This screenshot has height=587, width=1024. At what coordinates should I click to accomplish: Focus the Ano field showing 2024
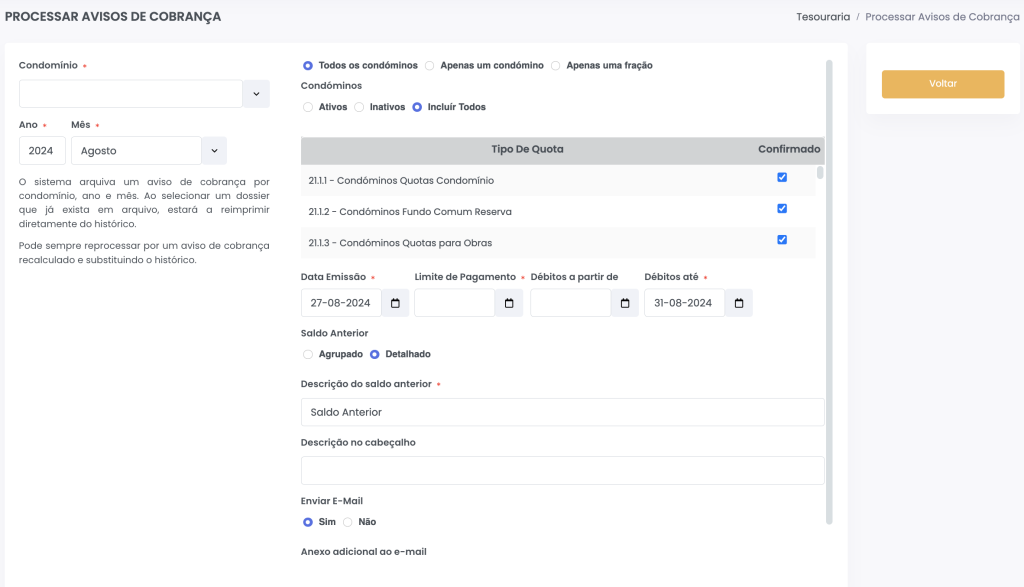point(42,151)
